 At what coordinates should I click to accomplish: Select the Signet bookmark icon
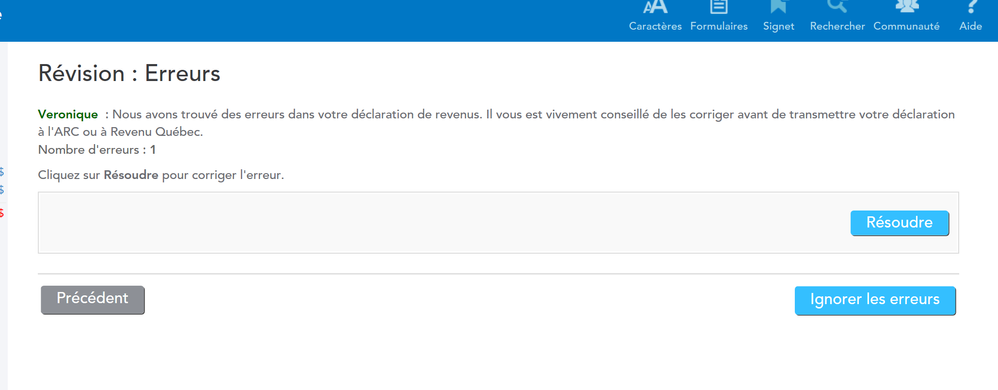click(778, 6)
